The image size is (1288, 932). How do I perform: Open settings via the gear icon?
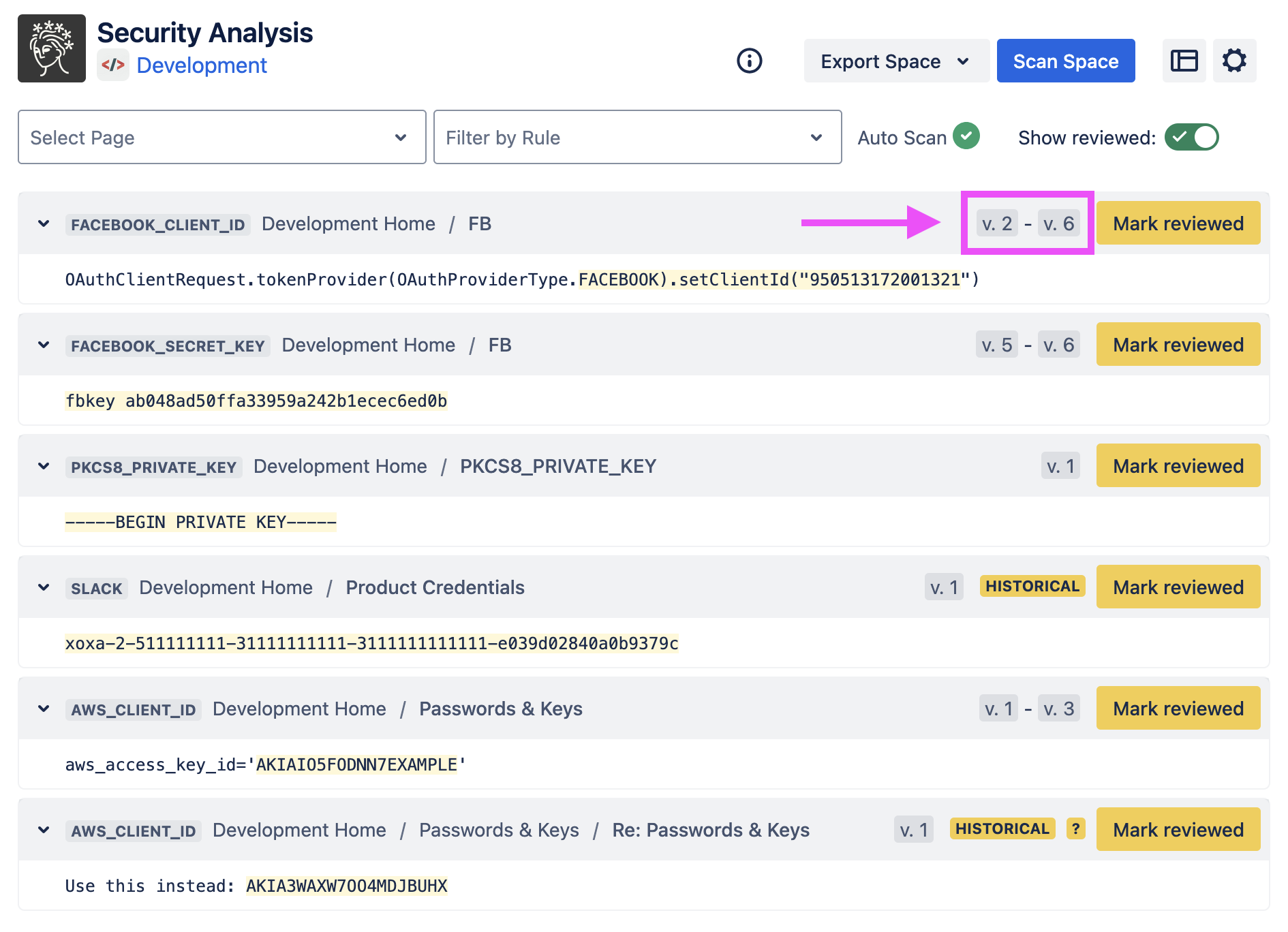tap(1234, 61)
